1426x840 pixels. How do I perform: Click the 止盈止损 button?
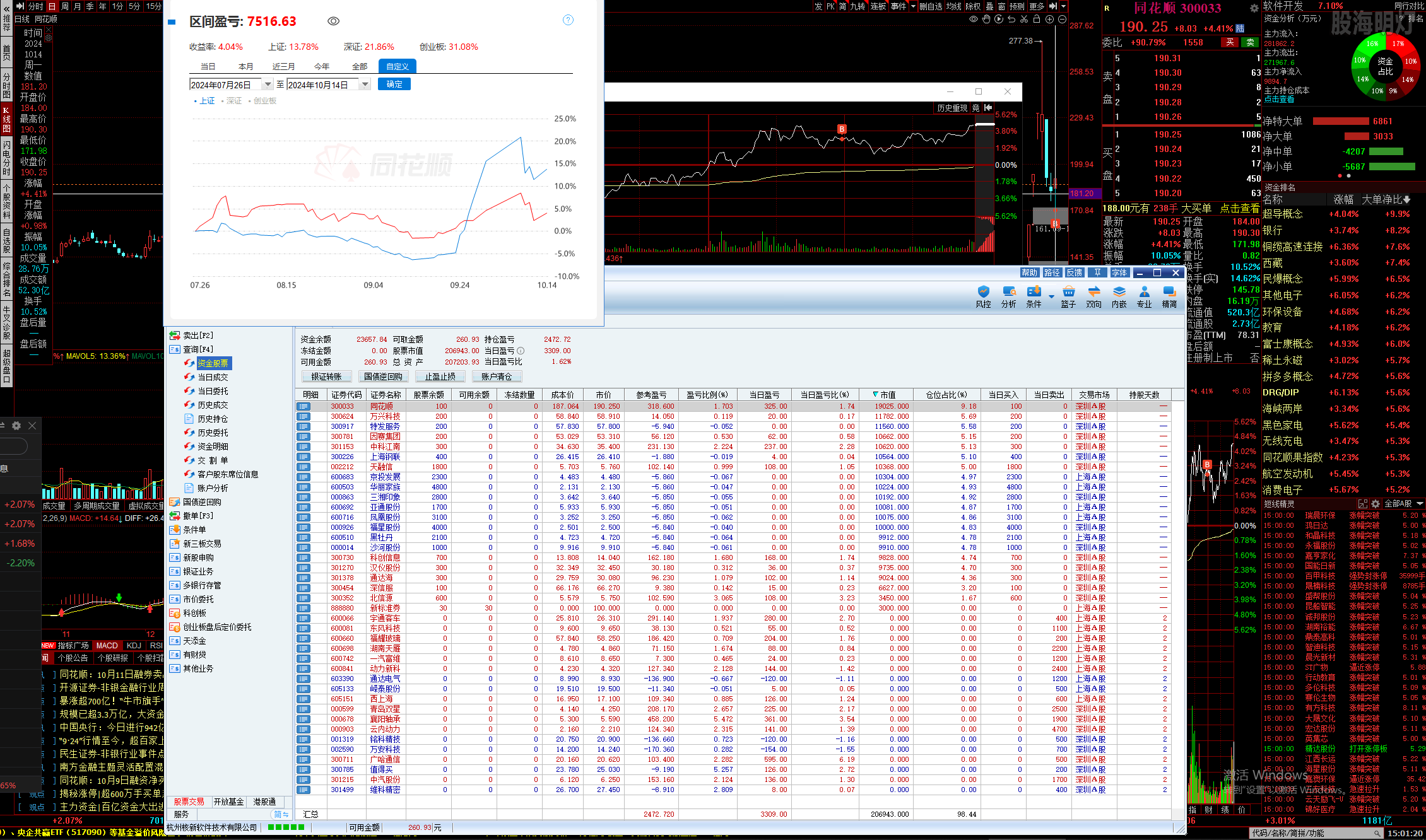coord(440,376)
